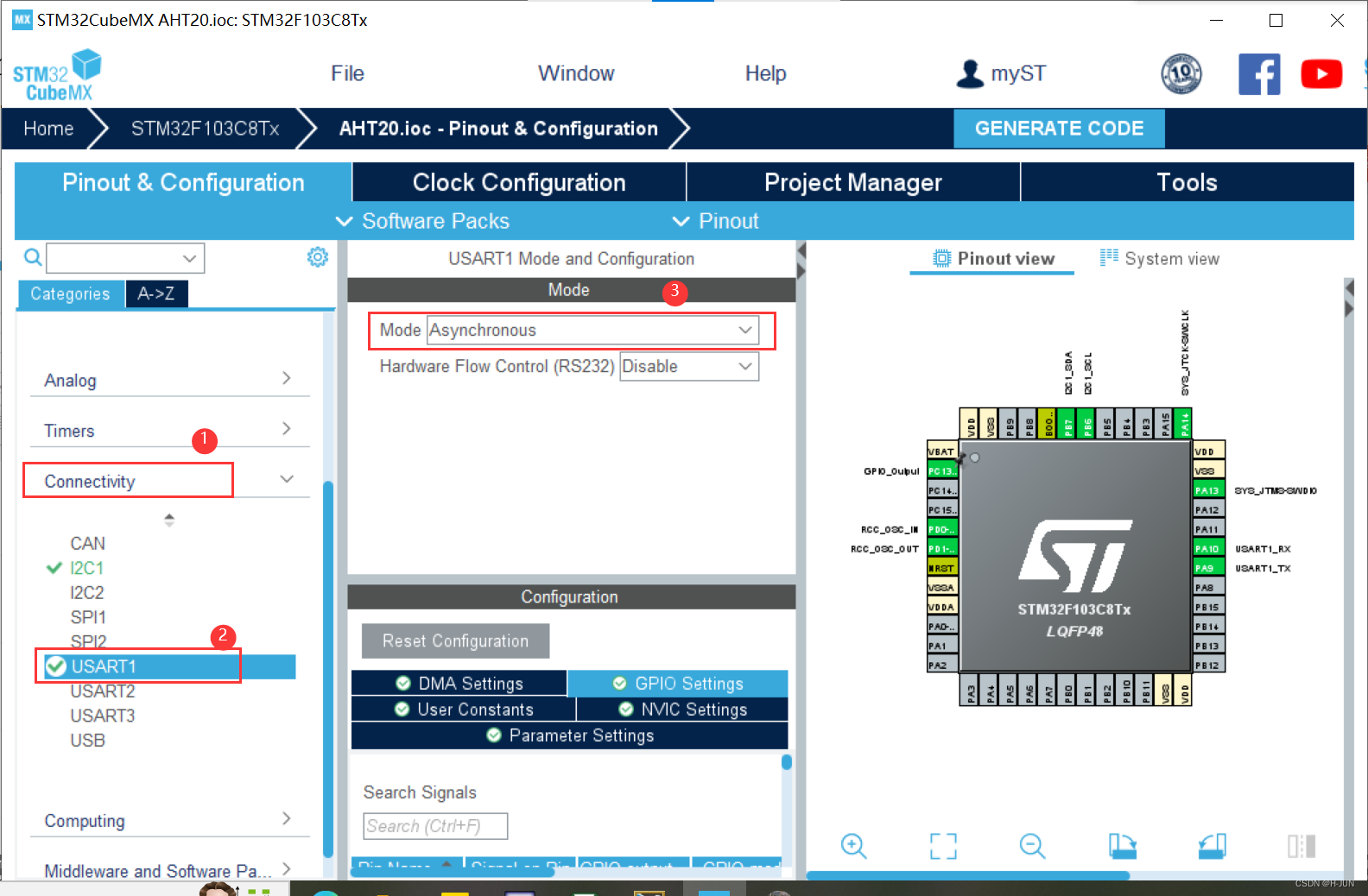Viewport: 1368px width, 896px height.
Task: Open the GPIO Settings tab
Action: pyautogui.click(x=678, y=683)
